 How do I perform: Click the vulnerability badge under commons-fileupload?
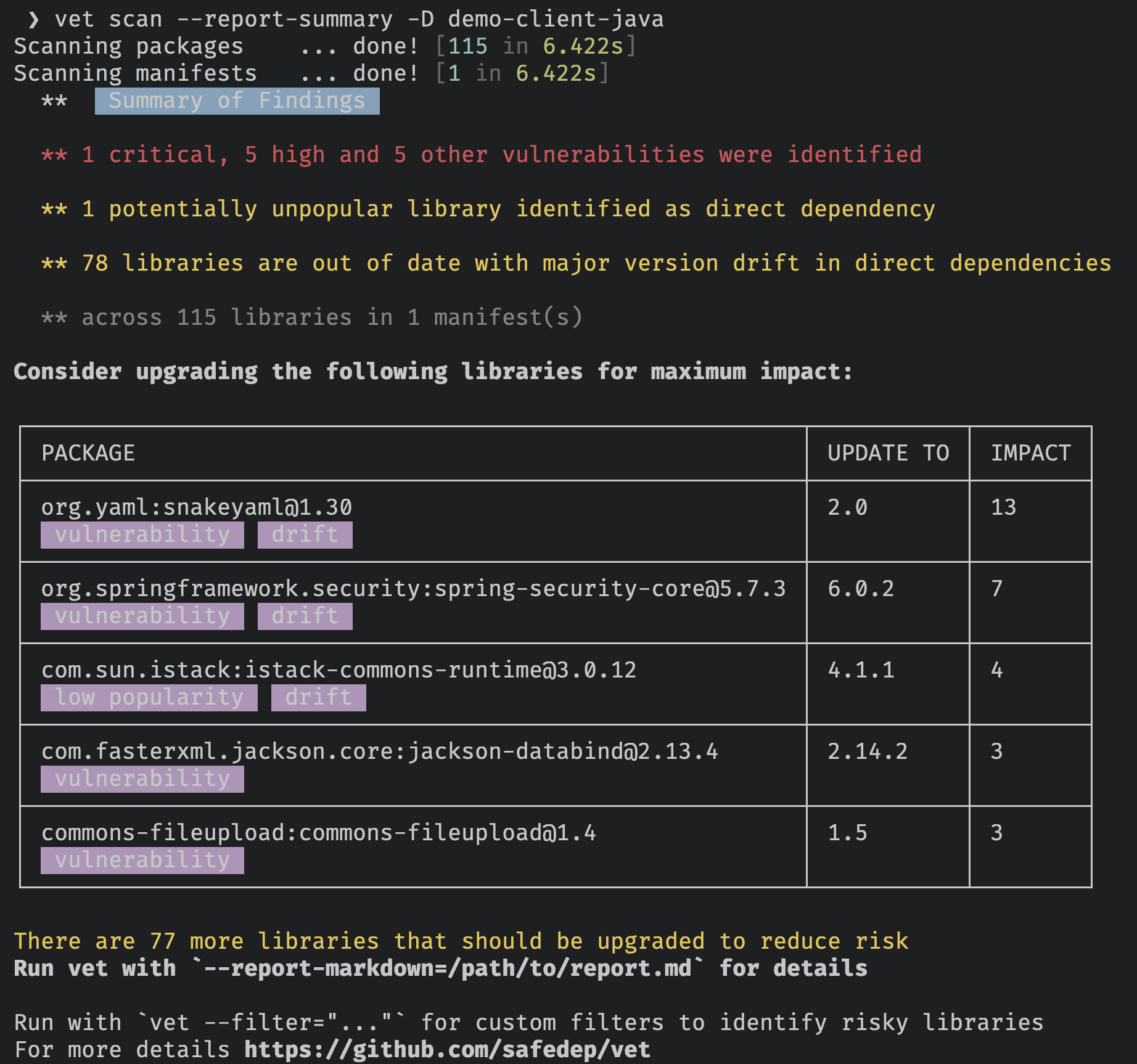[142, 860]
